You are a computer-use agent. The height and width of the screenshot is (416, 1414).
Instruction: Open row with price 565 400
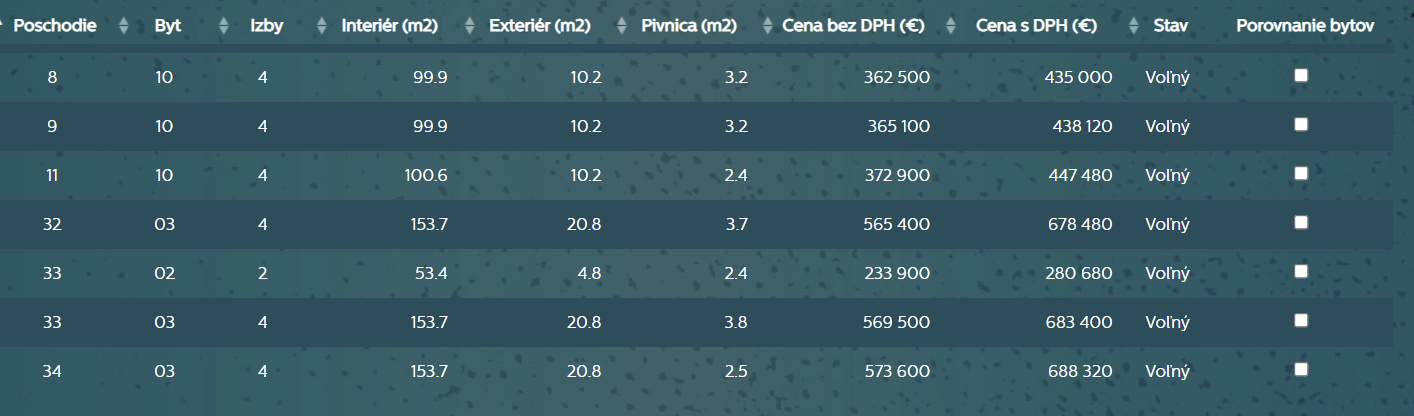896,225
